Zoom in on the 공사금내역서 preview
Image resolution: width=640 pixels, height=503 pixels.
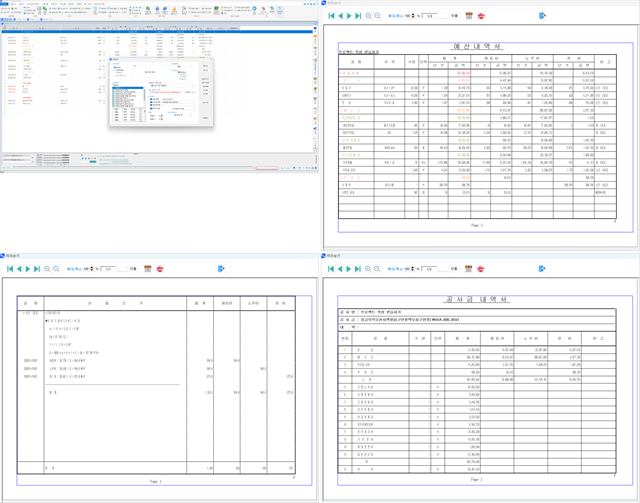click(x=368, y=269)
